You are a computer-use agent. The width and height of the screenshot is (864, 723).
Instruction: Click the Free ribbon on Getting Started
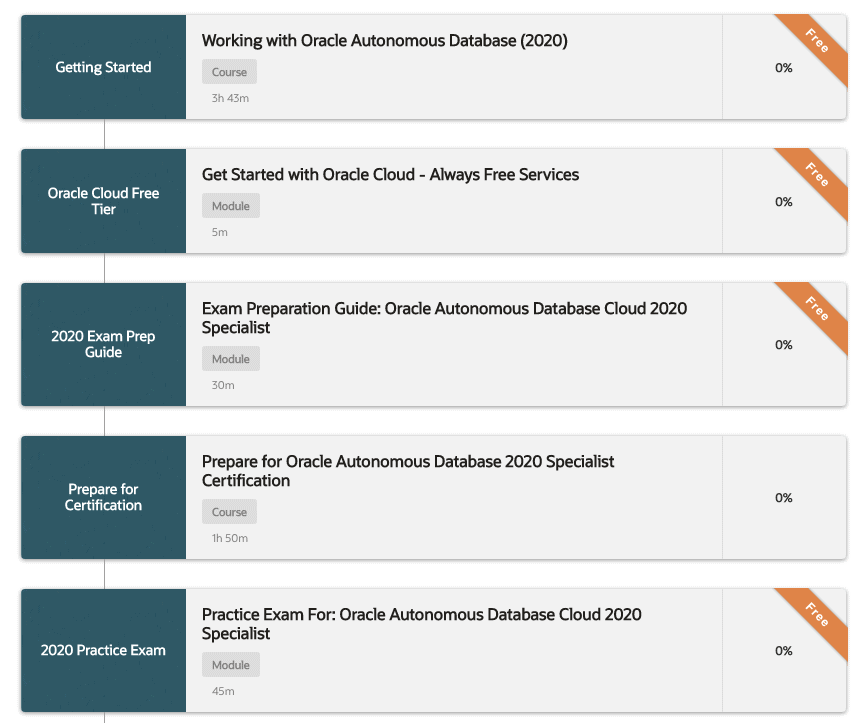817,41
